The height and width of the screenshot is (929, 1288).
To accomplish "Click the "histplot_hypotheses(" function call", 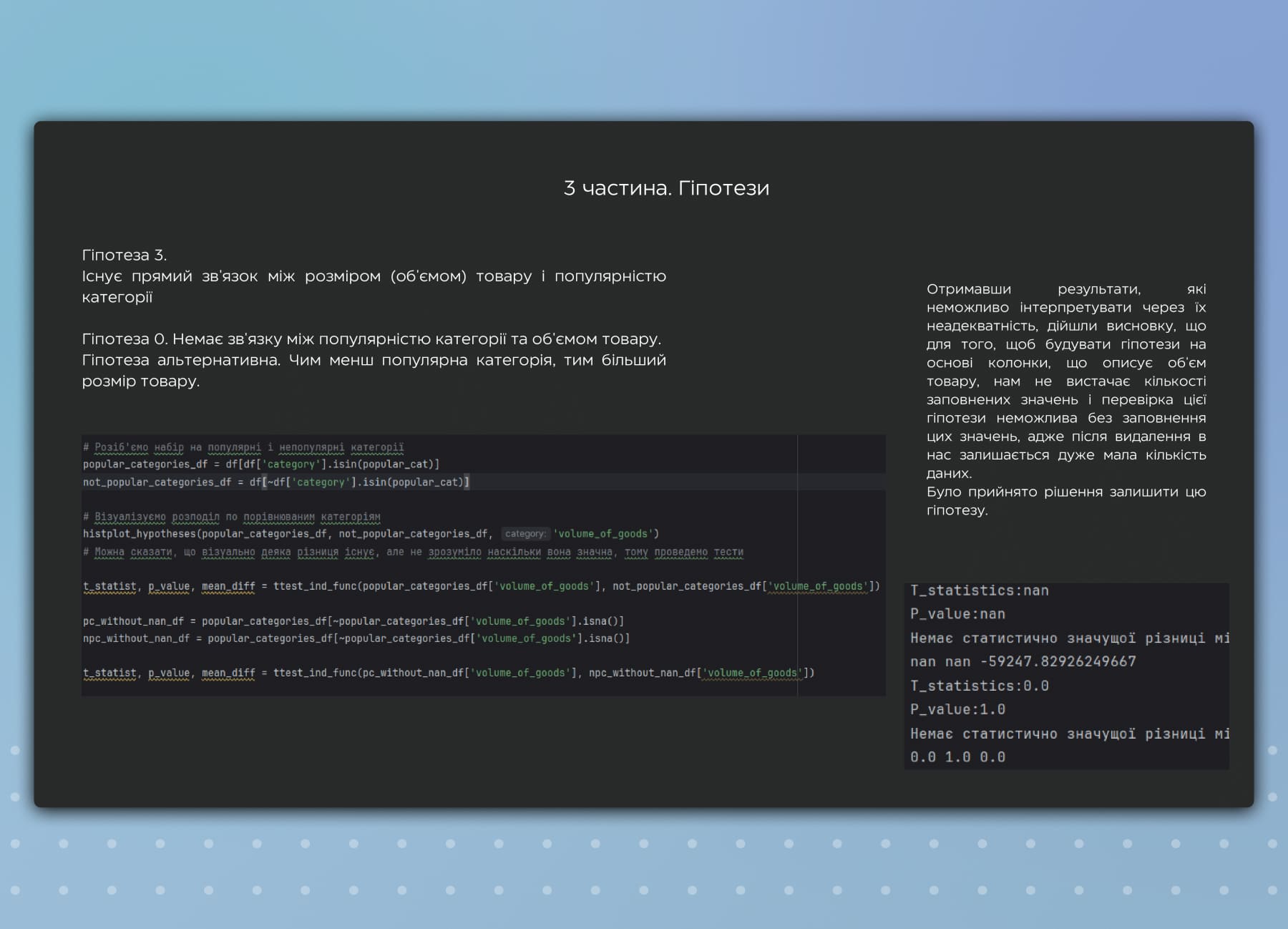I will click(x=371, y=534).
